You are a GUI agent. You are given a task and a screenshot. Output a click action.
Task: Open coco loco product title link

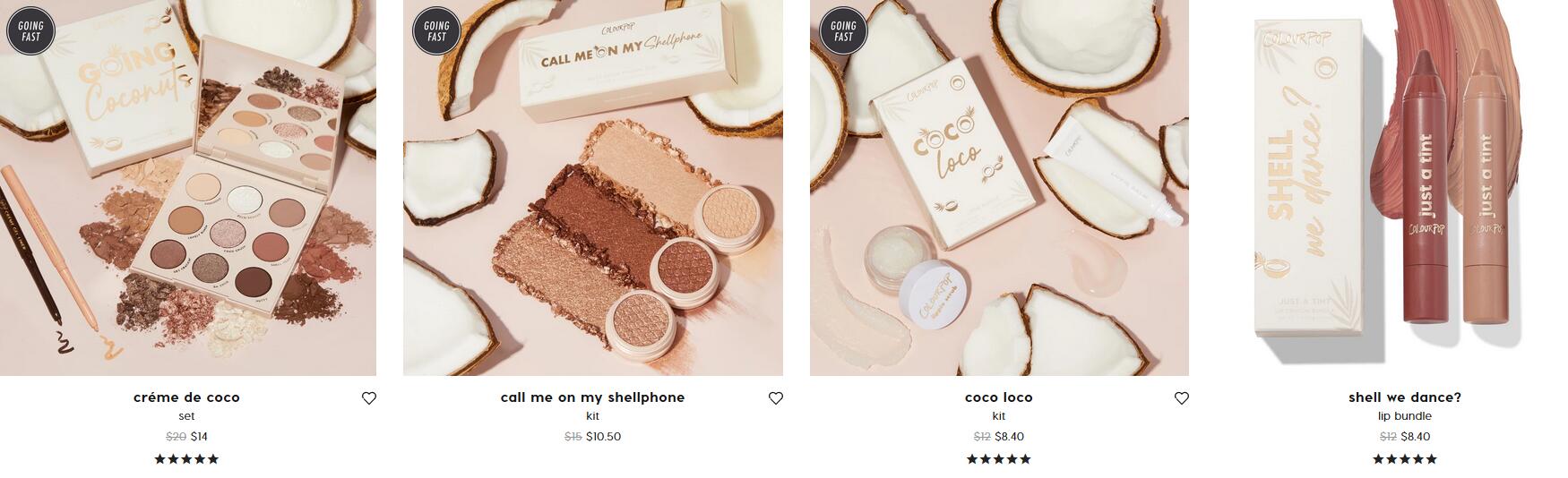(x=999, y=397)
